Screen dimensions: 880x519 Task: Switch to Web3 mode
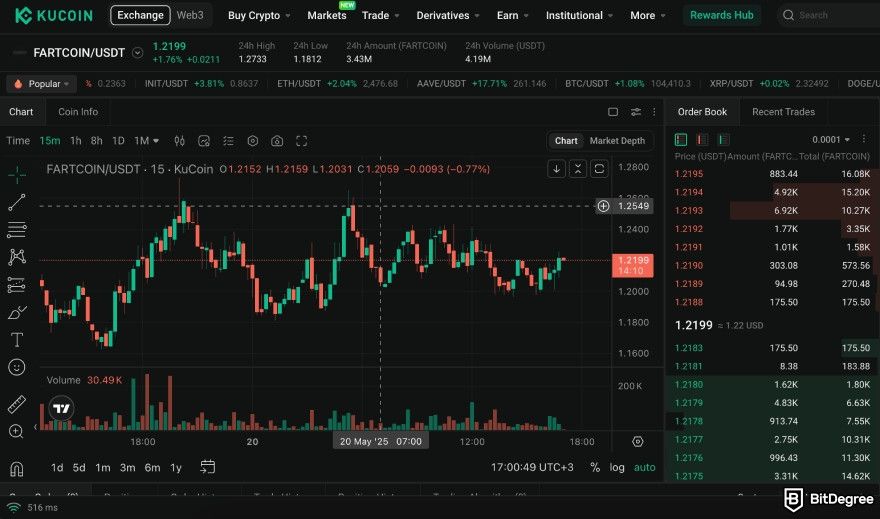point(190,15)
